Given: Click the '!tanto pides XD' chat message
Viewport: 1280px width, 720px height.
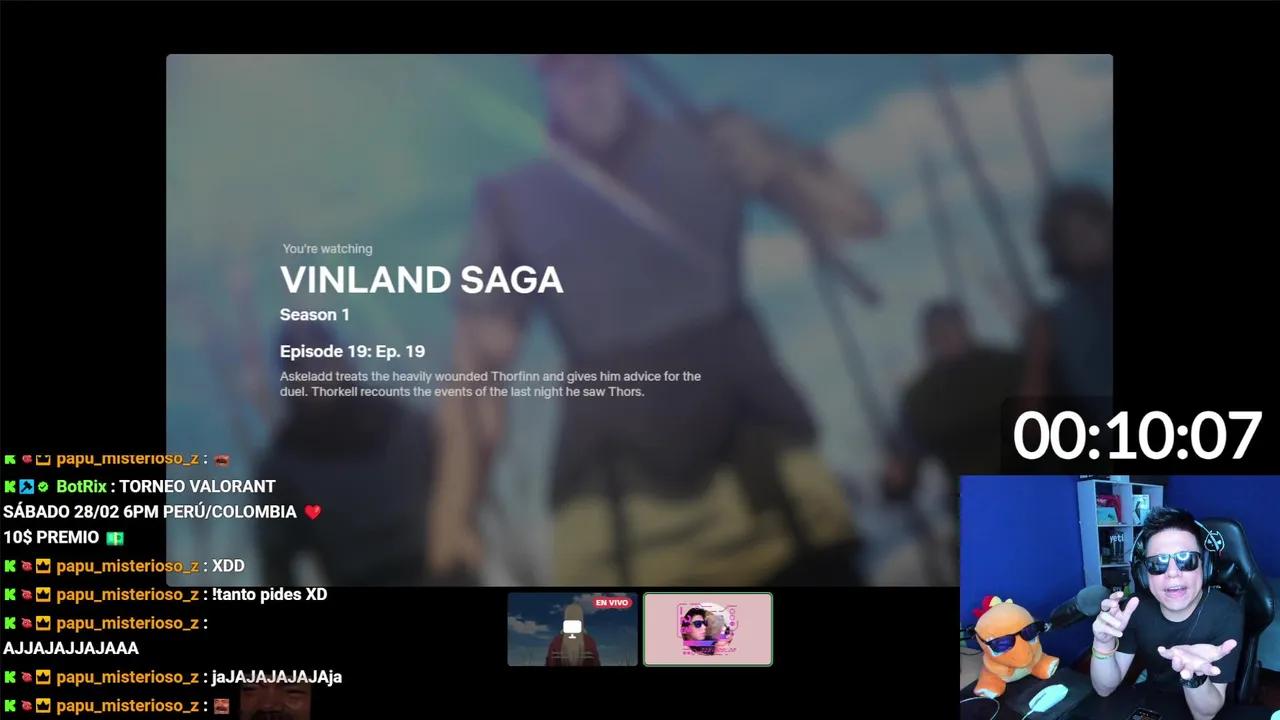Looking at the screenshot, I should tap(270, 594).
